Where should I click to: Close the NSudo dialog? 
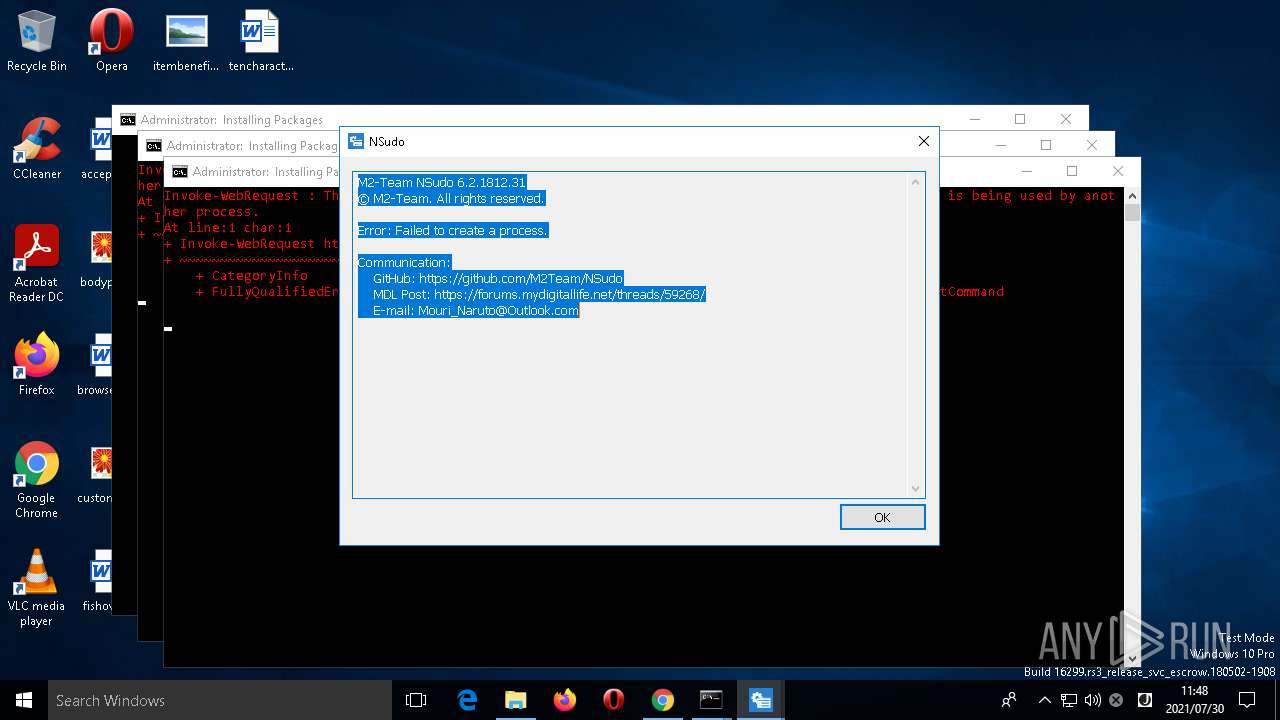click(x=924, y=141)
